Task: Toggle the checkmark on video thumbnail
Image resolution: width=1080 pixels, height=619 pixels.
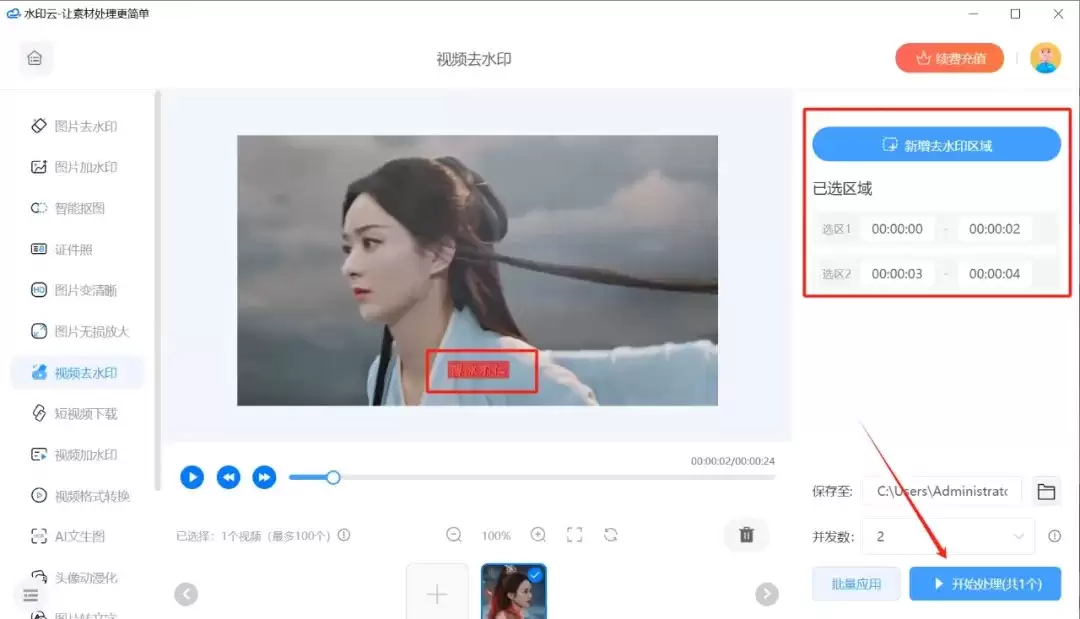Action: [535, 574]
